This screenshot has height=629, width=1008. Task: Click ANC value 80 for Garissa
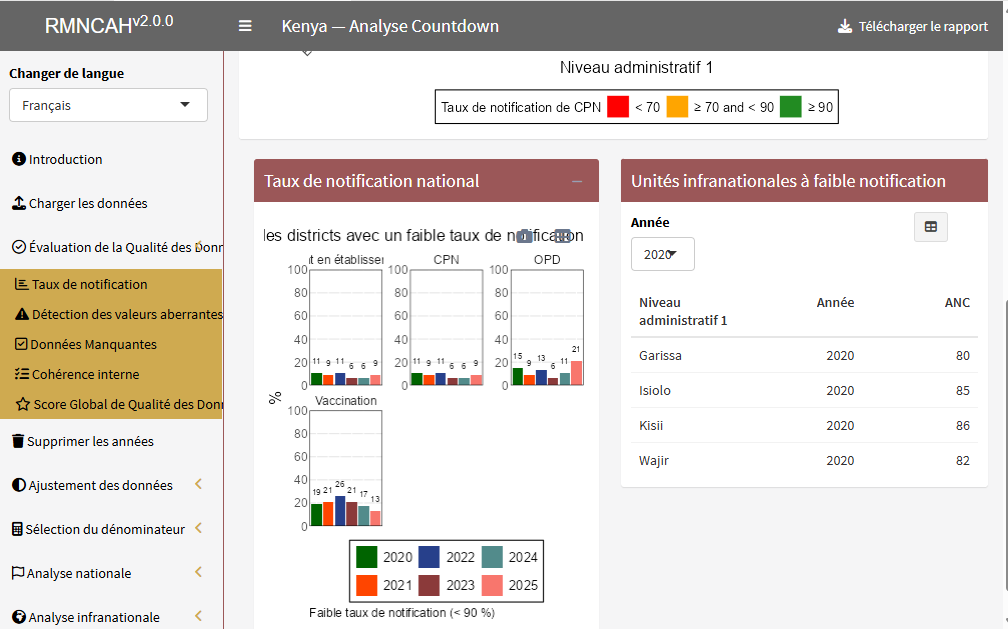pos(962,356)
